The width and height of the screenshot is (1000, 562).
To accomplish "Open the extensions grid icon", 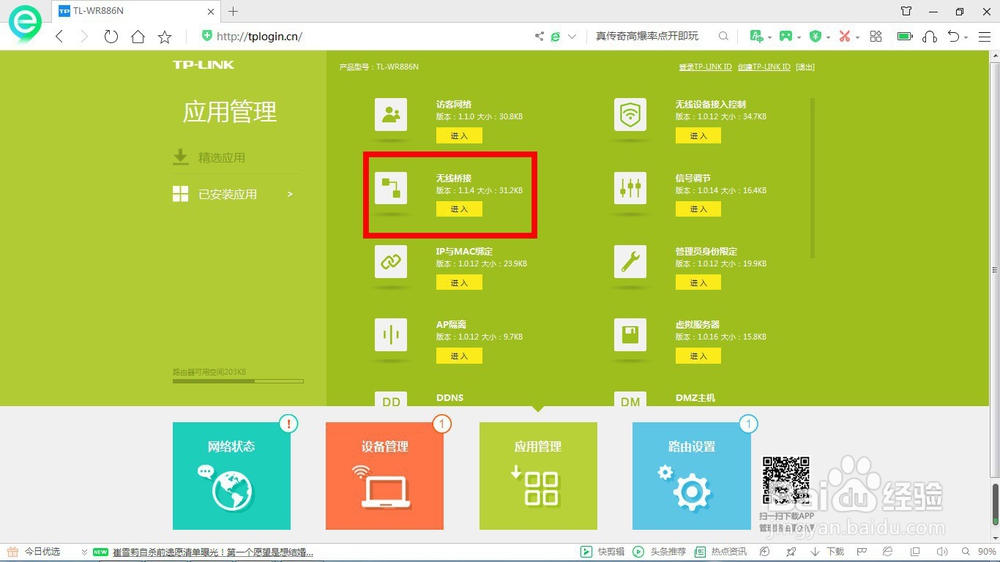I will [x=876, y=36].
